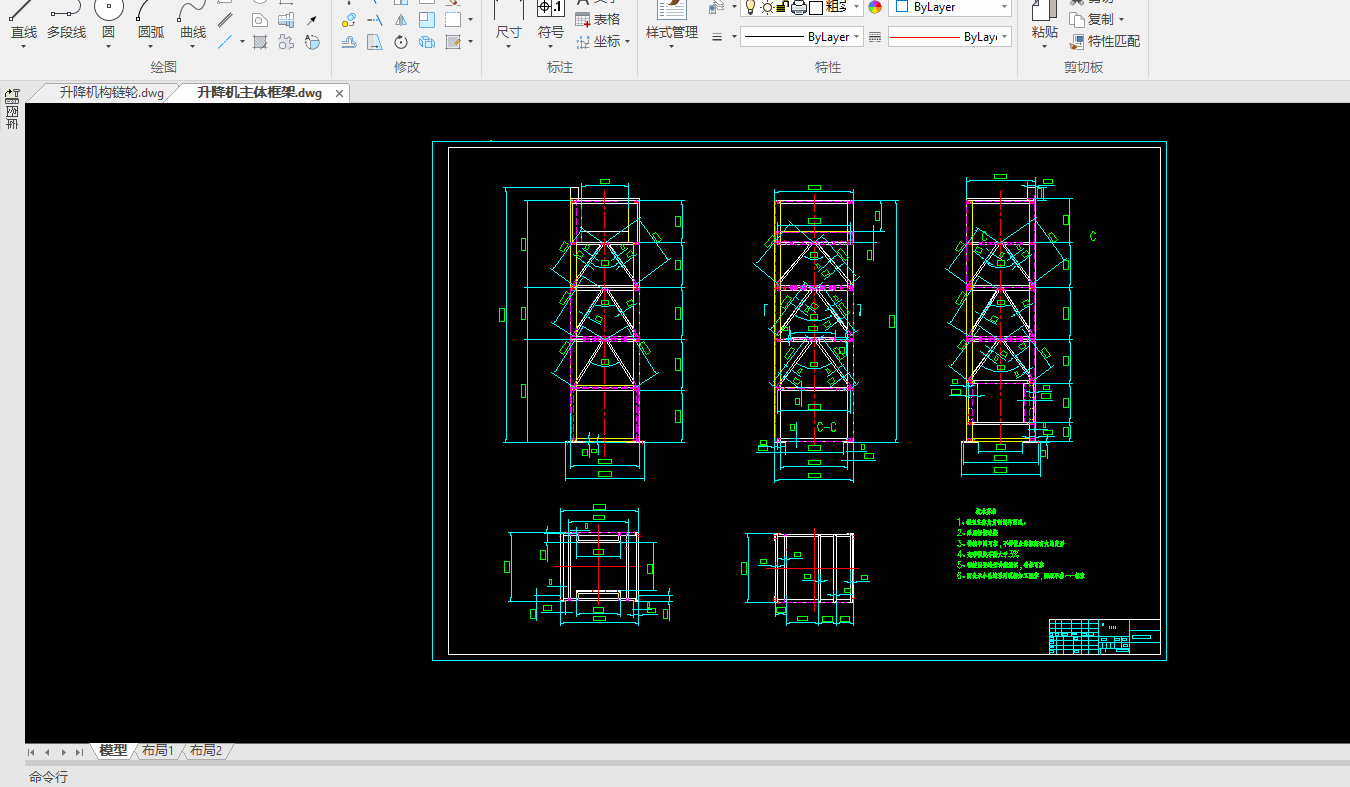Expand the black ByLayer linetype dropdown
The height and width of the screenshot is (787, 1350).
[801, 37]
